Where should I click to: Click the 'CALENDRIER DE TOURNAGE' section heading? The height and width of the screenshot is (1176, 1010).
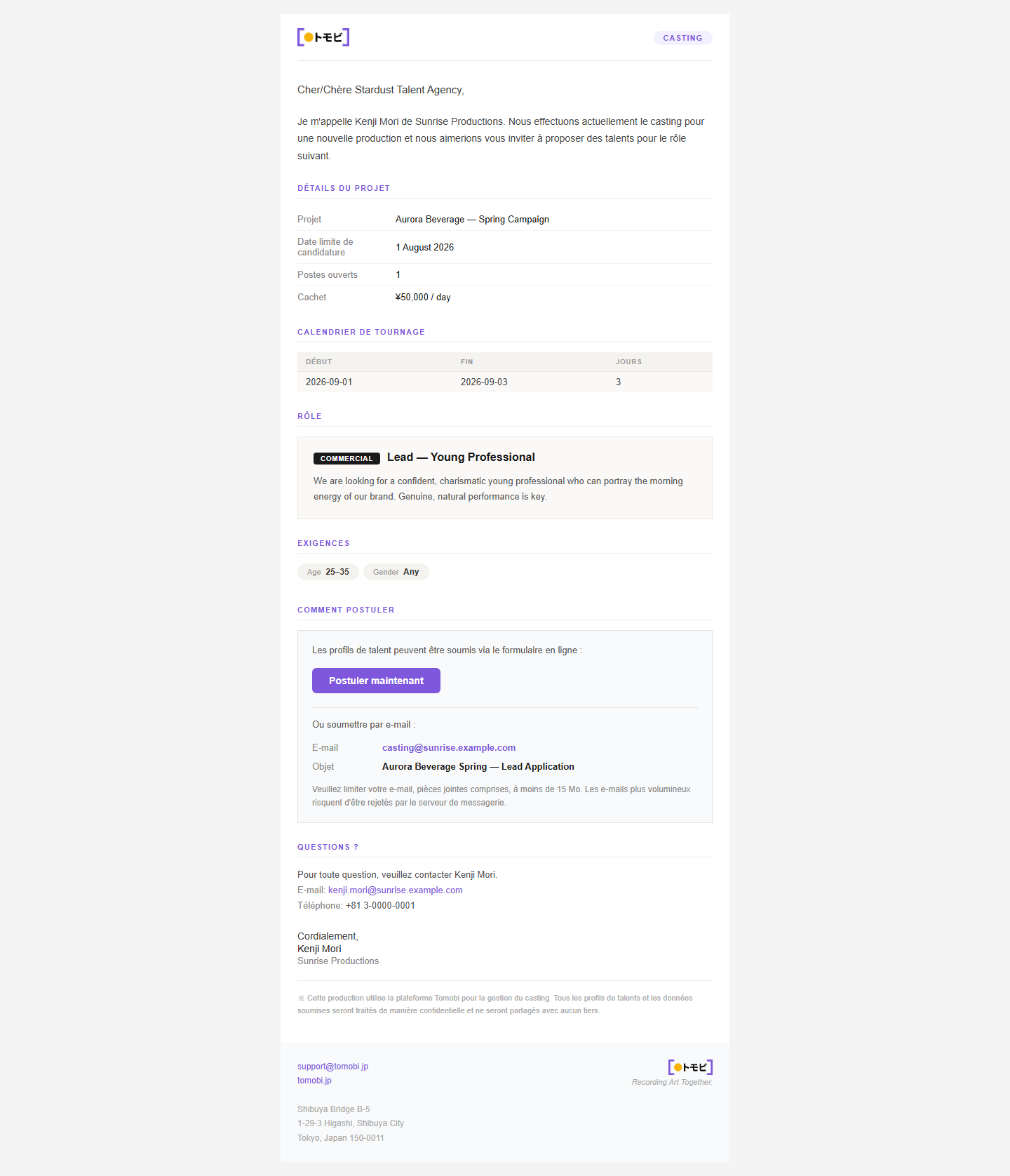pos(361,332)
